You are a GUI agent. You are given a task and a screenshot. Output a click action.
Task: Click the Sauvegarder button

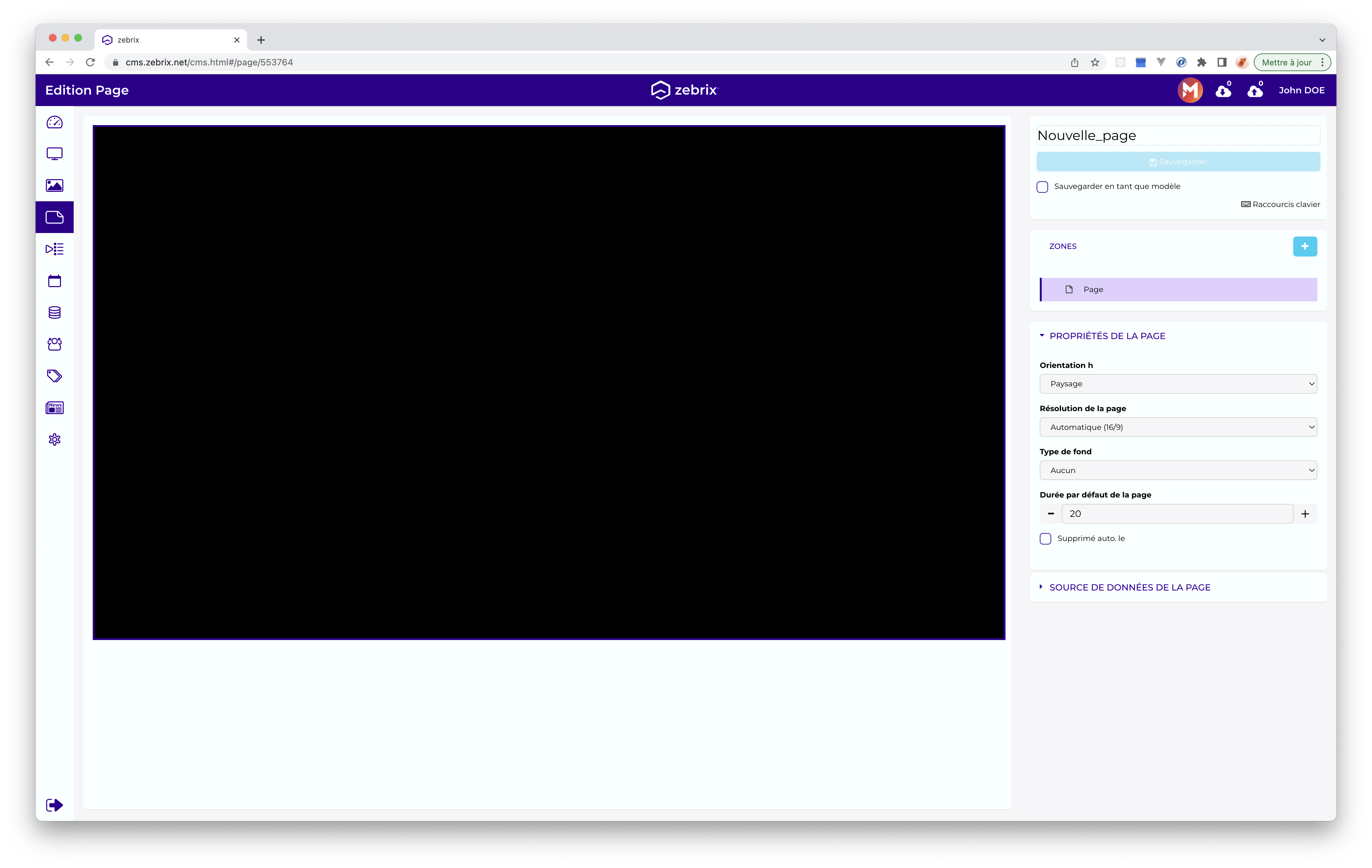pos(1178,162)
